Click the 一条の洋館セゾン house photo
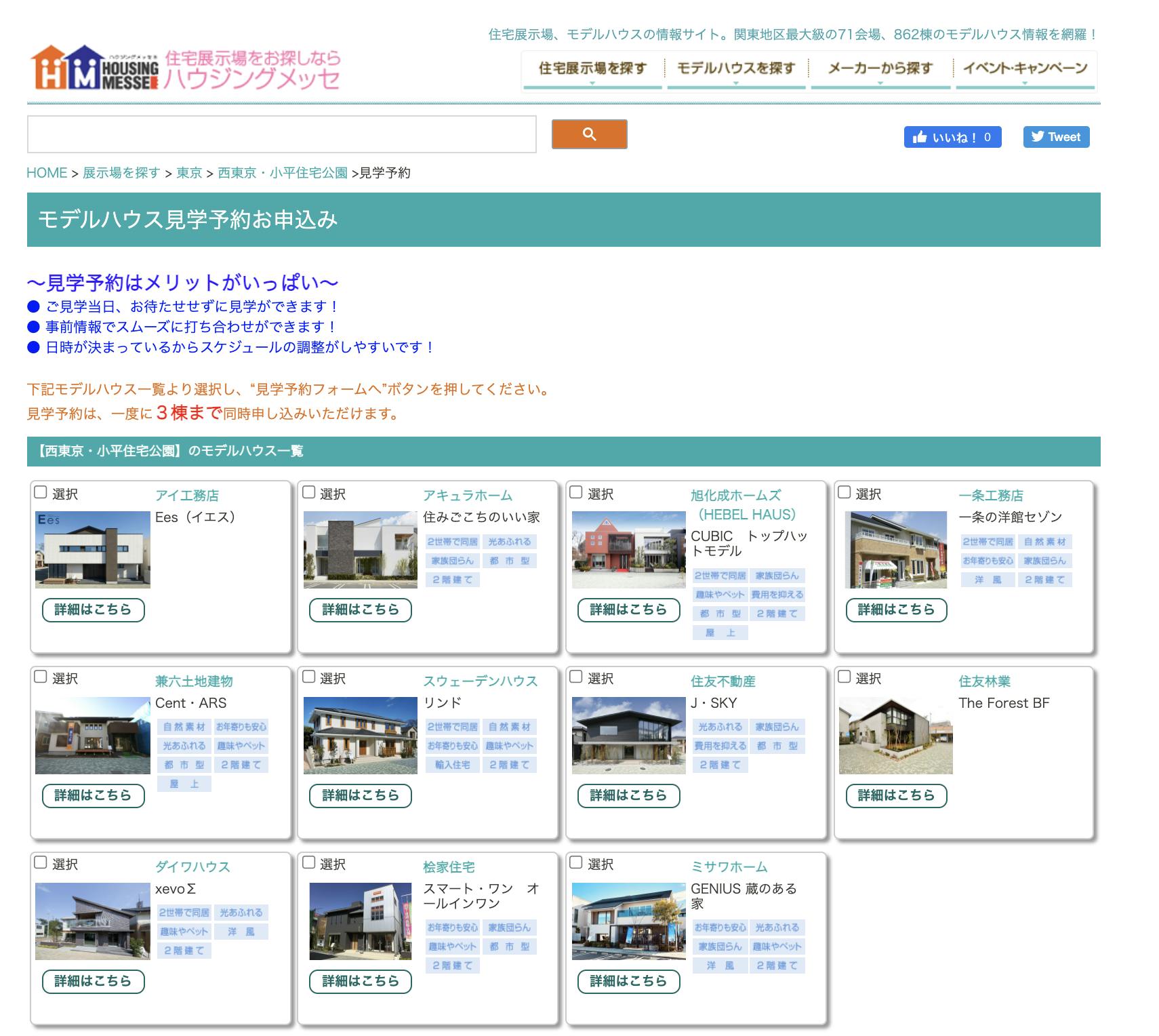1159x1036 pixels. [x=896, y=550]
